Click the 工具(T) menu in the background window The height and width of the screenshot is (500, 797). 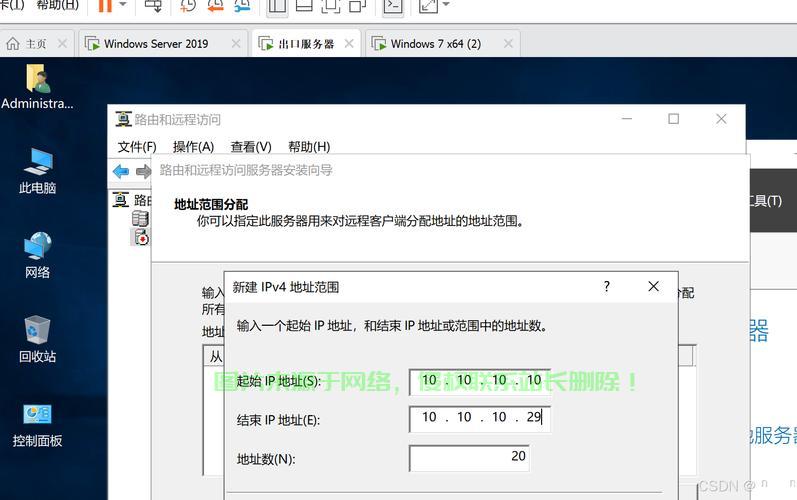tap(765, 201)
